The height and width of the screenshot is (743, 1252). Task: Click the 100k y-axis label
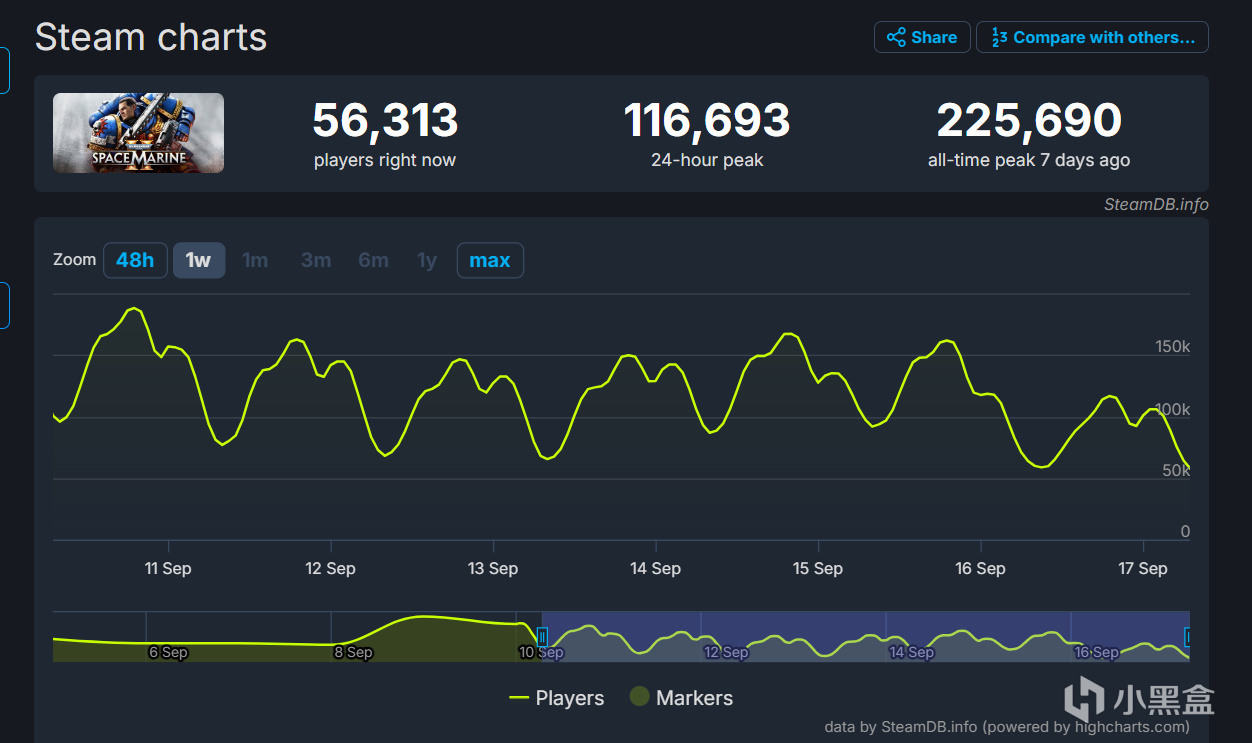coord(1172,409)
